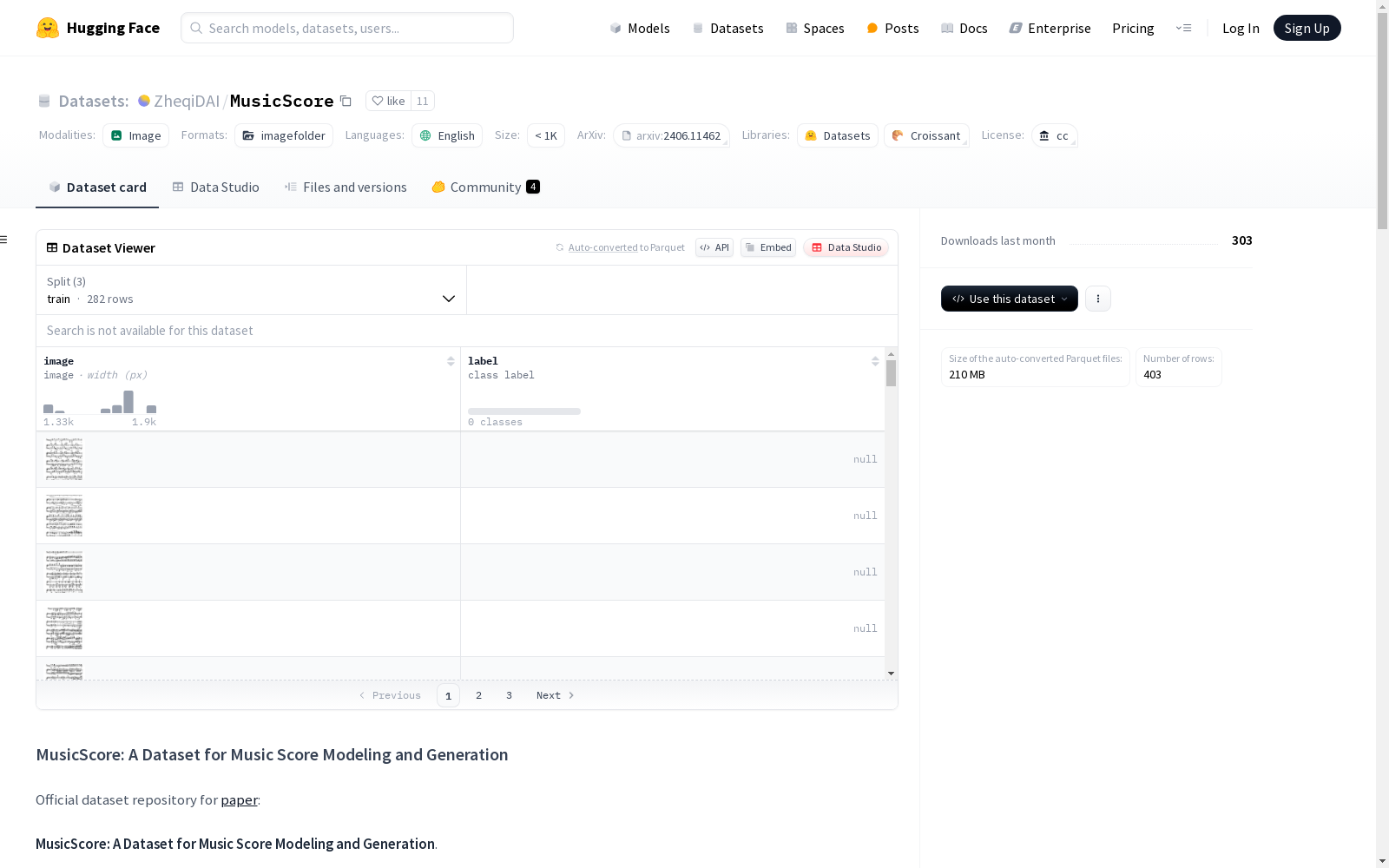Image resolution: width=1389 pixels, height=868 pixels.
Task: Open the Docs navigation item
Action: coord(964,28)
